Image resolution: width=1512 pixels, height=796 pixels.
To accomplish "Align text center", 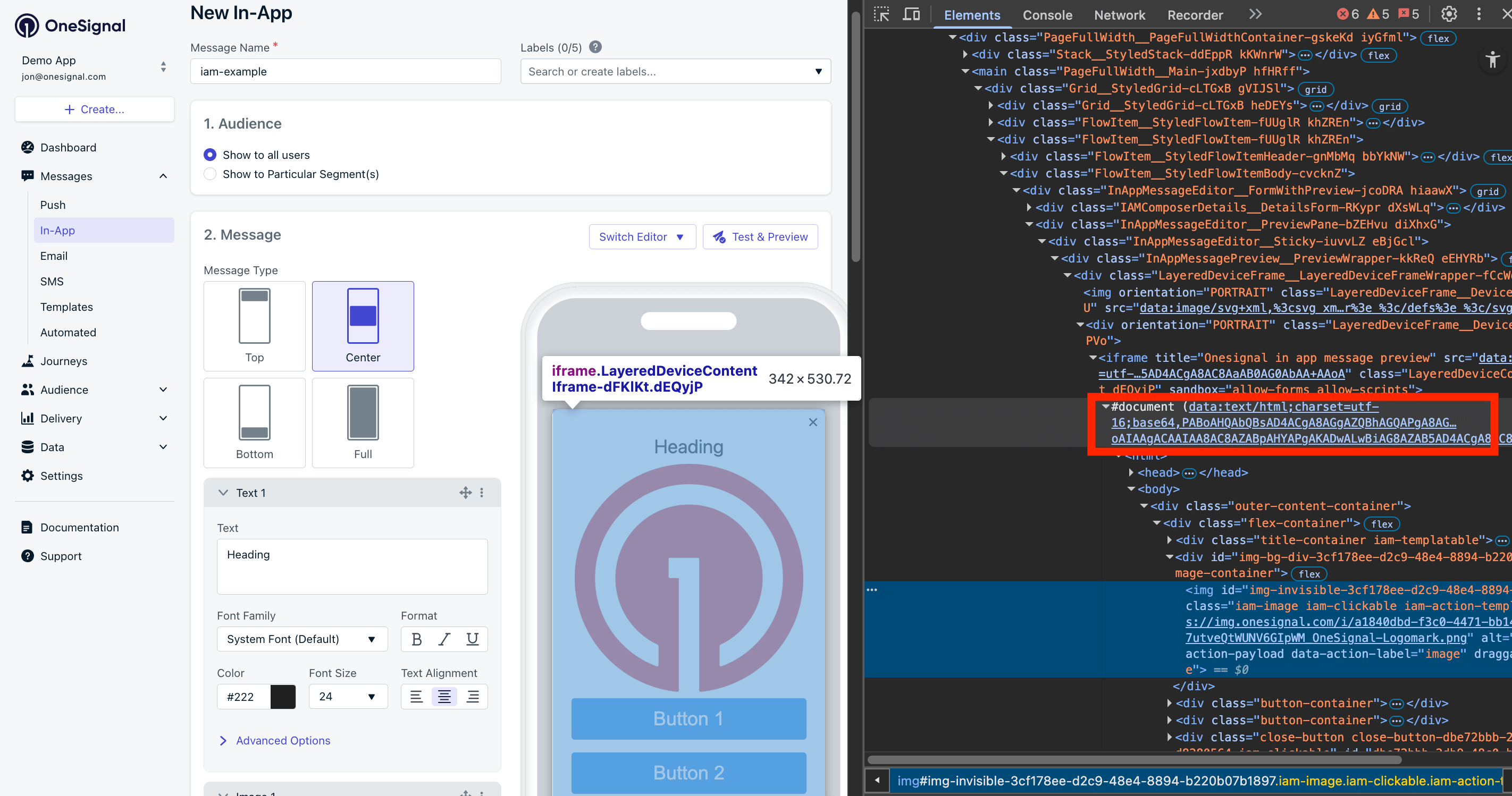I will coord(444,696).
